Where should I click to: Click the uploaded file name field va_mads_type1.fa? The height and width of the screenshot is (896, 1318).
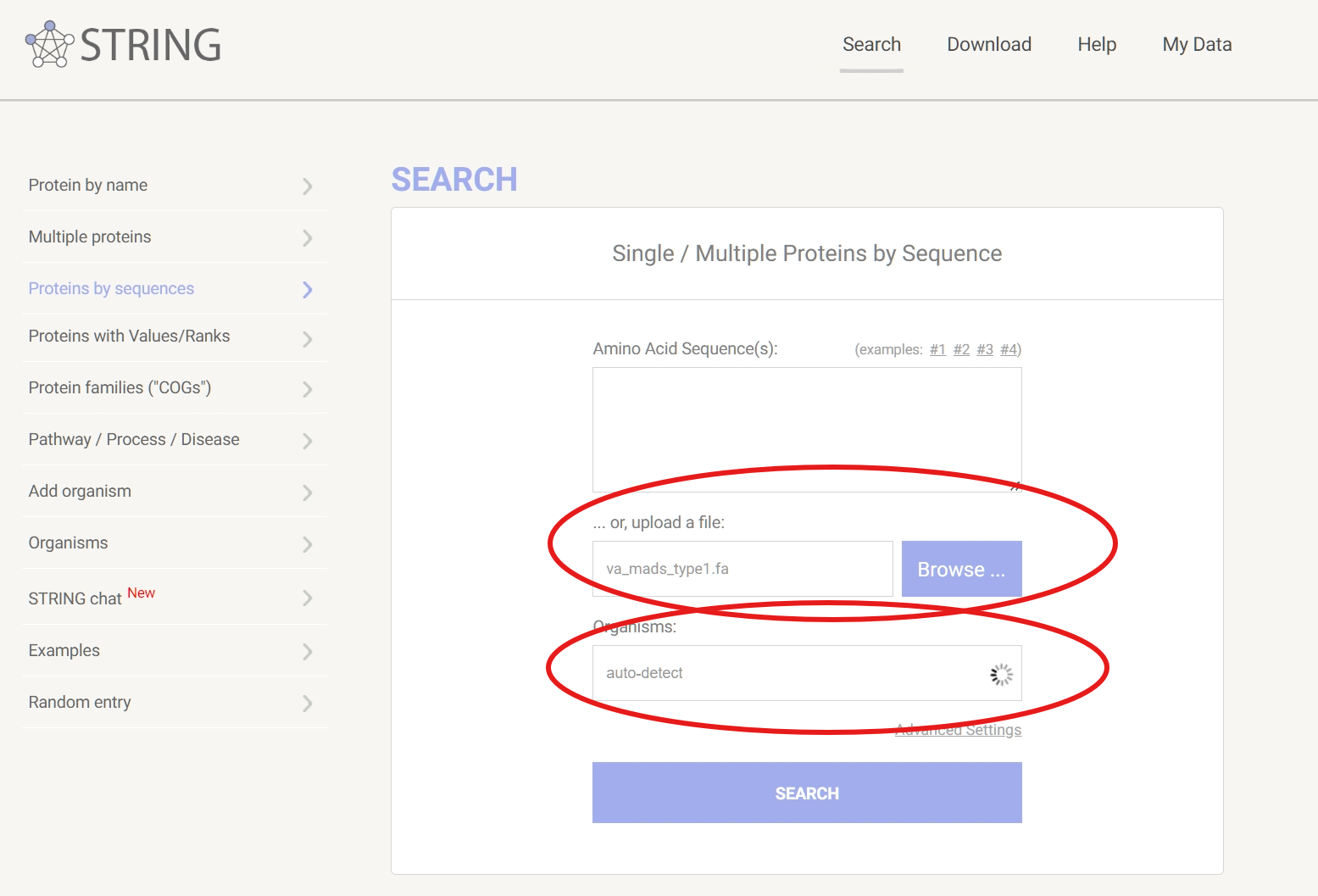coord(742,569)
